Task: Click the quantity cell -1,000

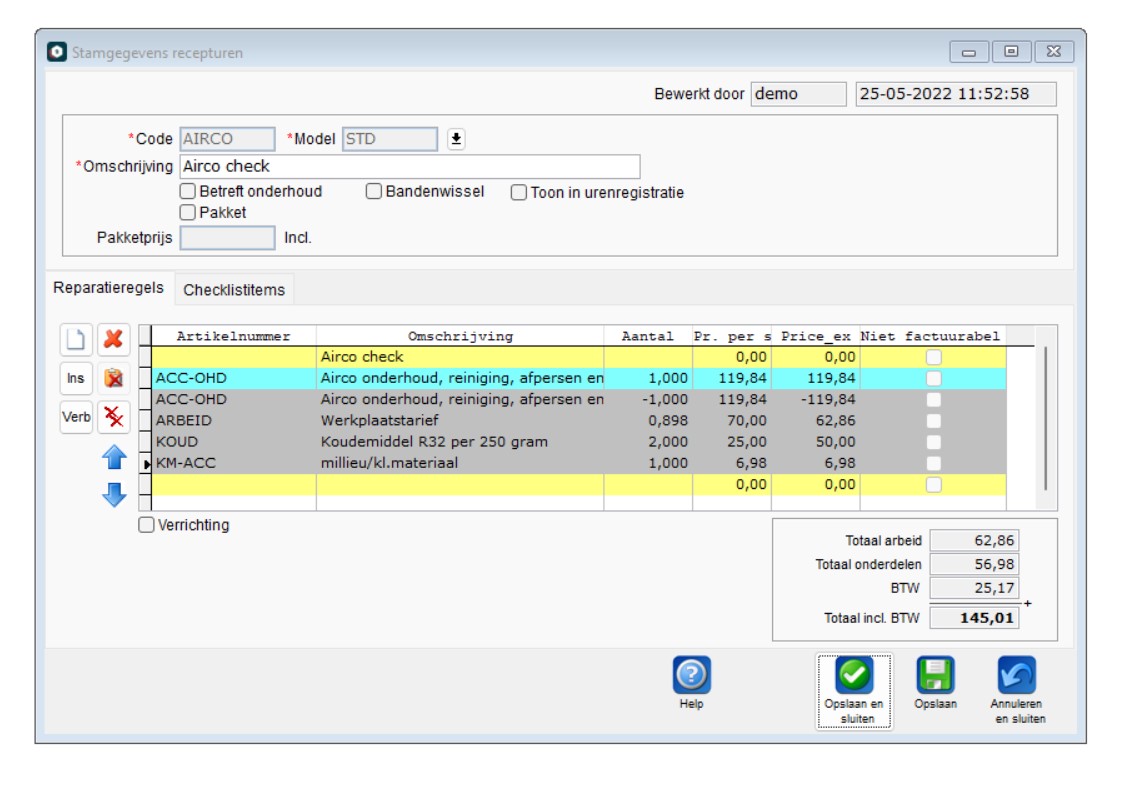Action: 648,399
